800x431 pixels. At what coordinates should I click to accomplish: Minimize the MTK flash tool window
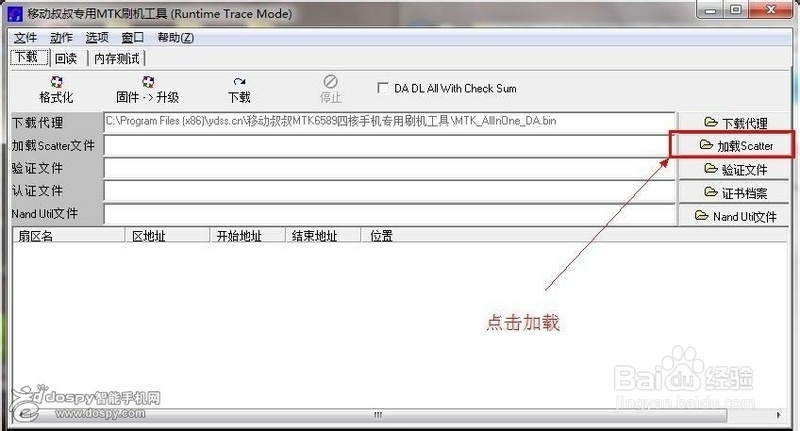click(711, 9)
